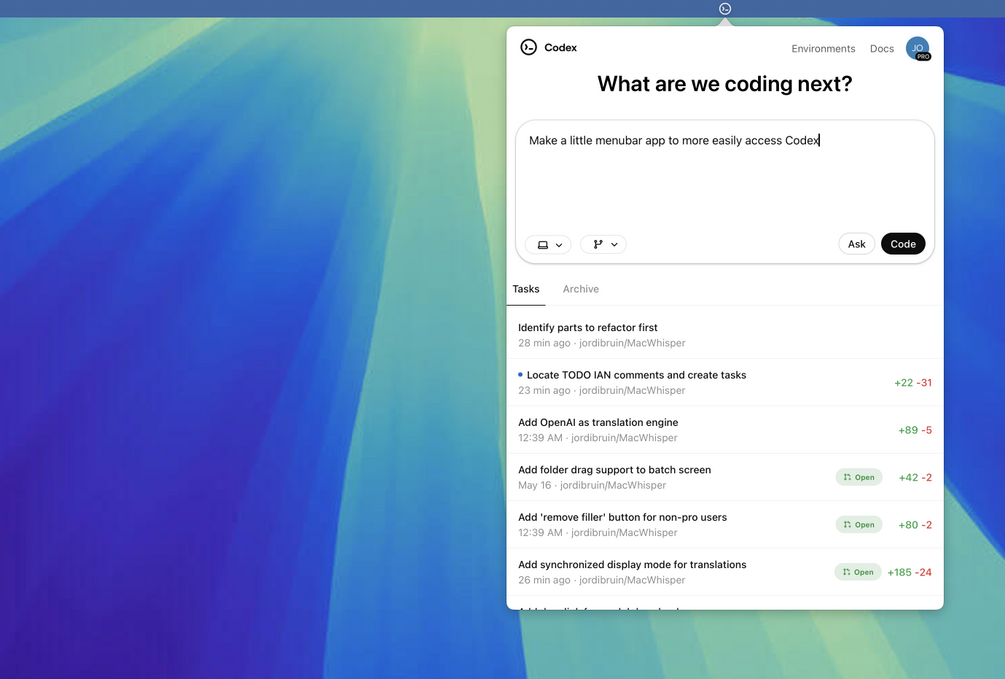Click the Ask button
The height and width of the screenshot is (679, 1005).
(x=856, y=244)
